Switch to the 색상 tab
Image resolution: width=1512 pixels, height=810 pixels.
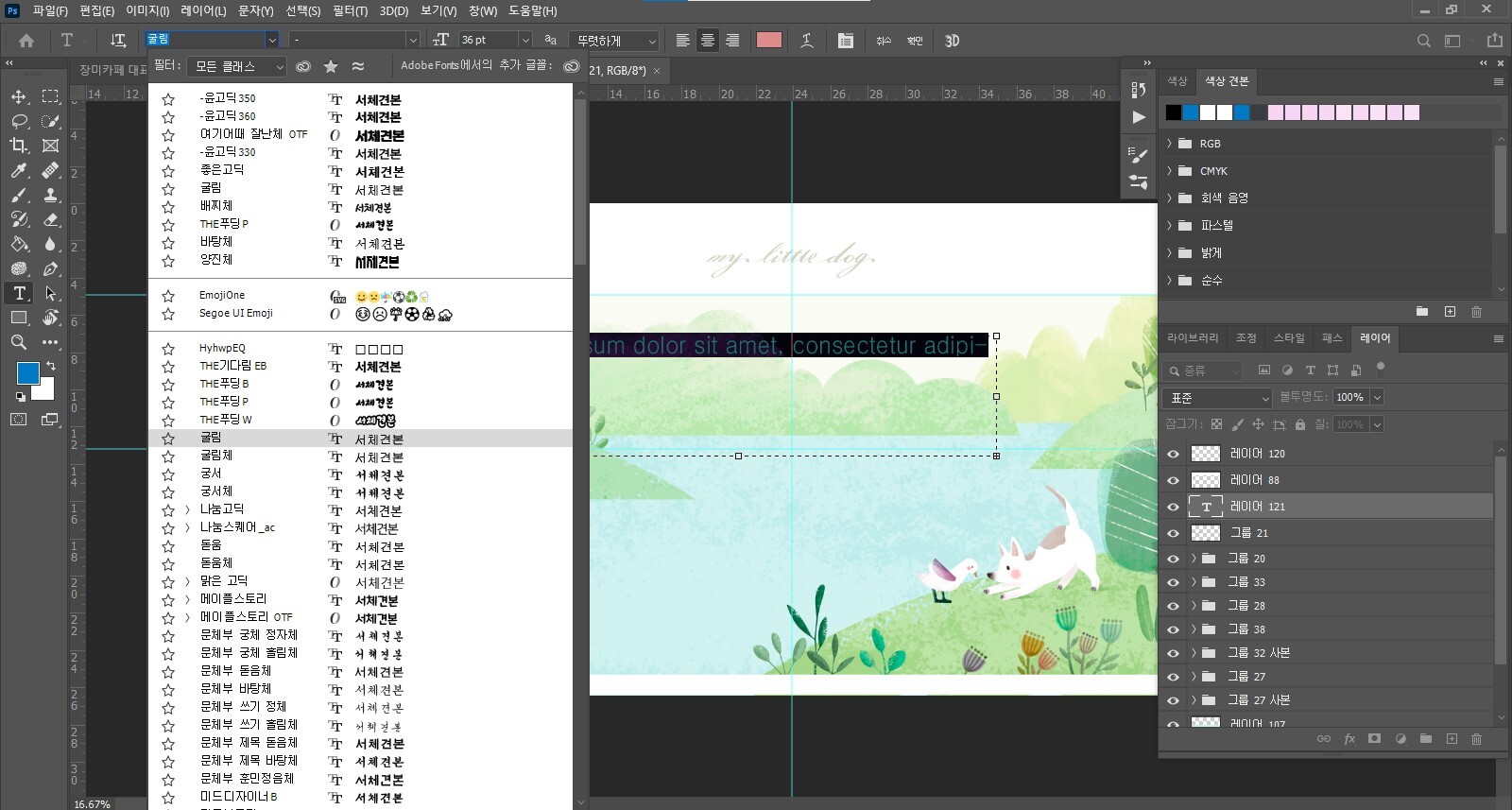[x=1177, y=81]
